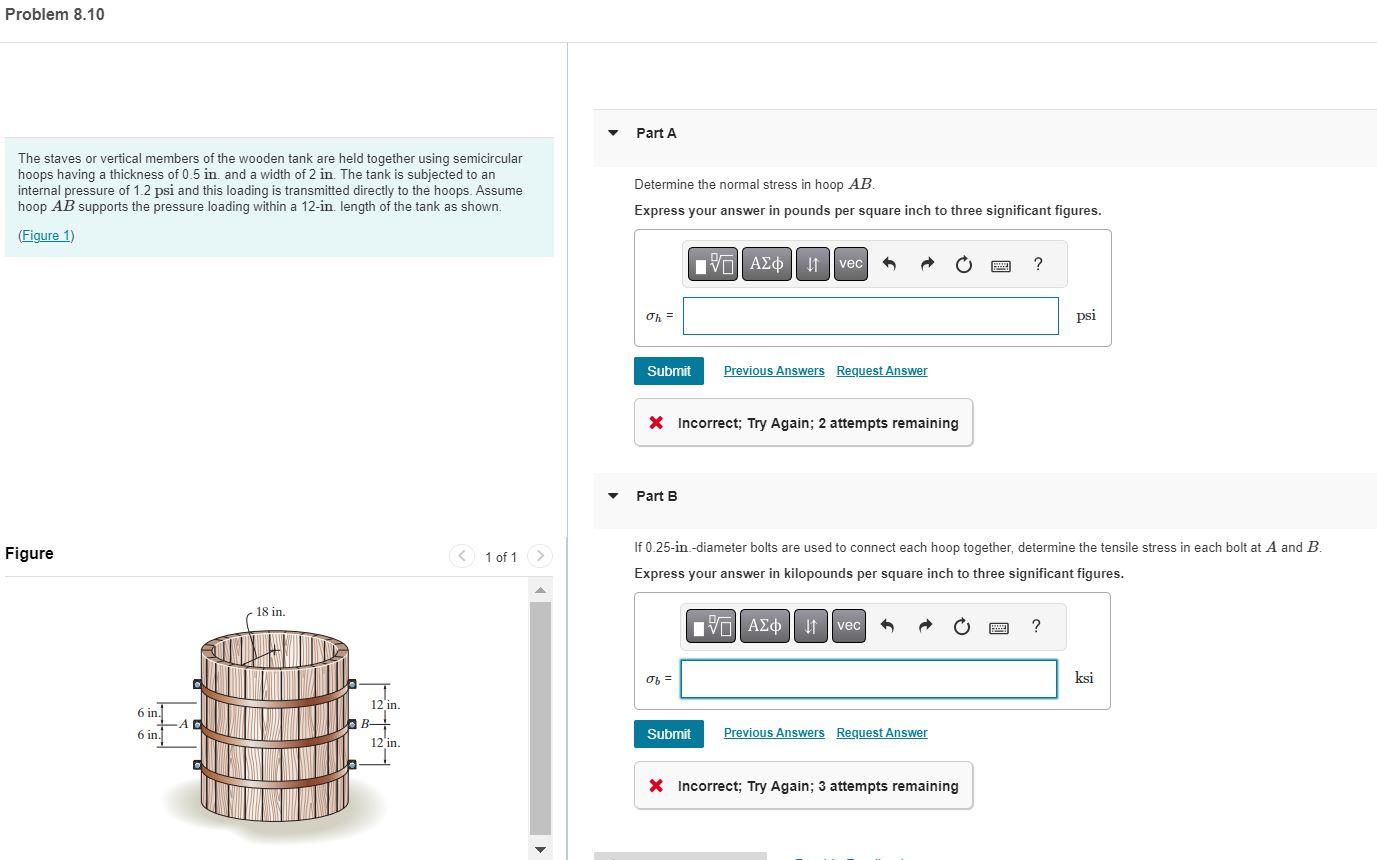Open the keyboard shortcuts icon in Part B

pyautogui.click(x=999, y=626)
